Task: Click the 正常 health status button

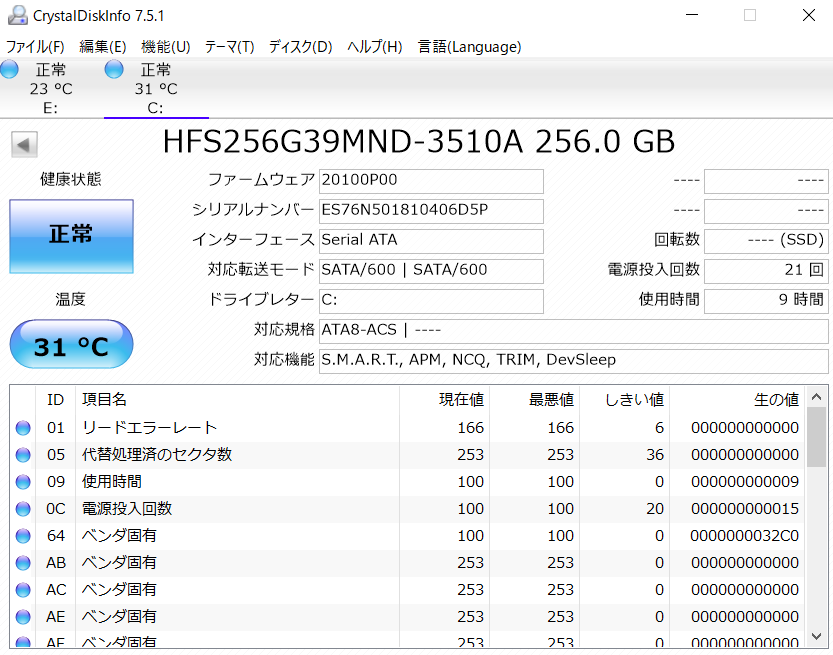Action: pyautogui.click(x=71, y=234)
